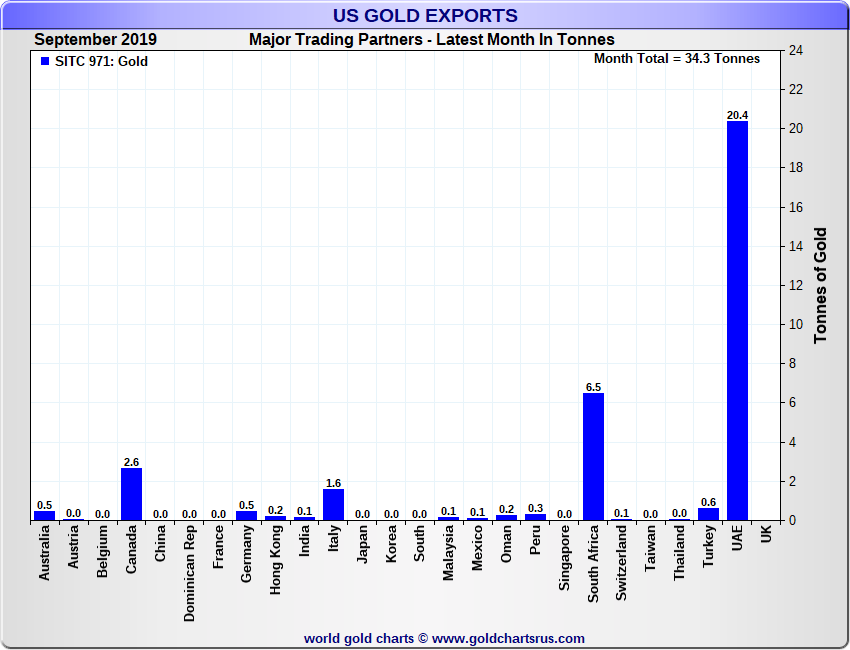Click the 'Malaysia' axis label
Image resolution: width=850 pixels, height=650 pixels.
(448, 553)
